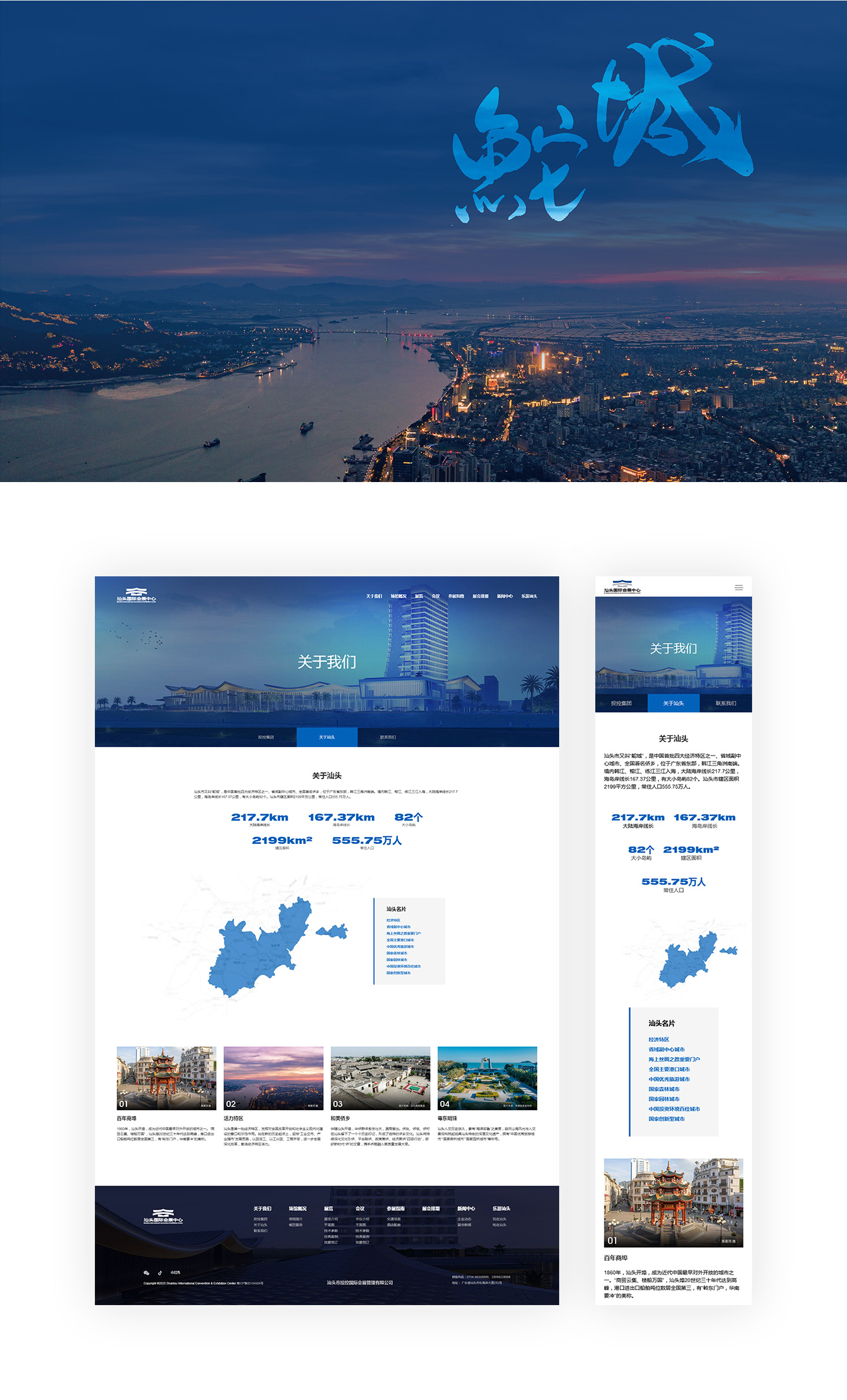Click 经济特区 link in desktop 汕头名片 panel
The image size is (847, 1400).
click(x=393, y=920)
